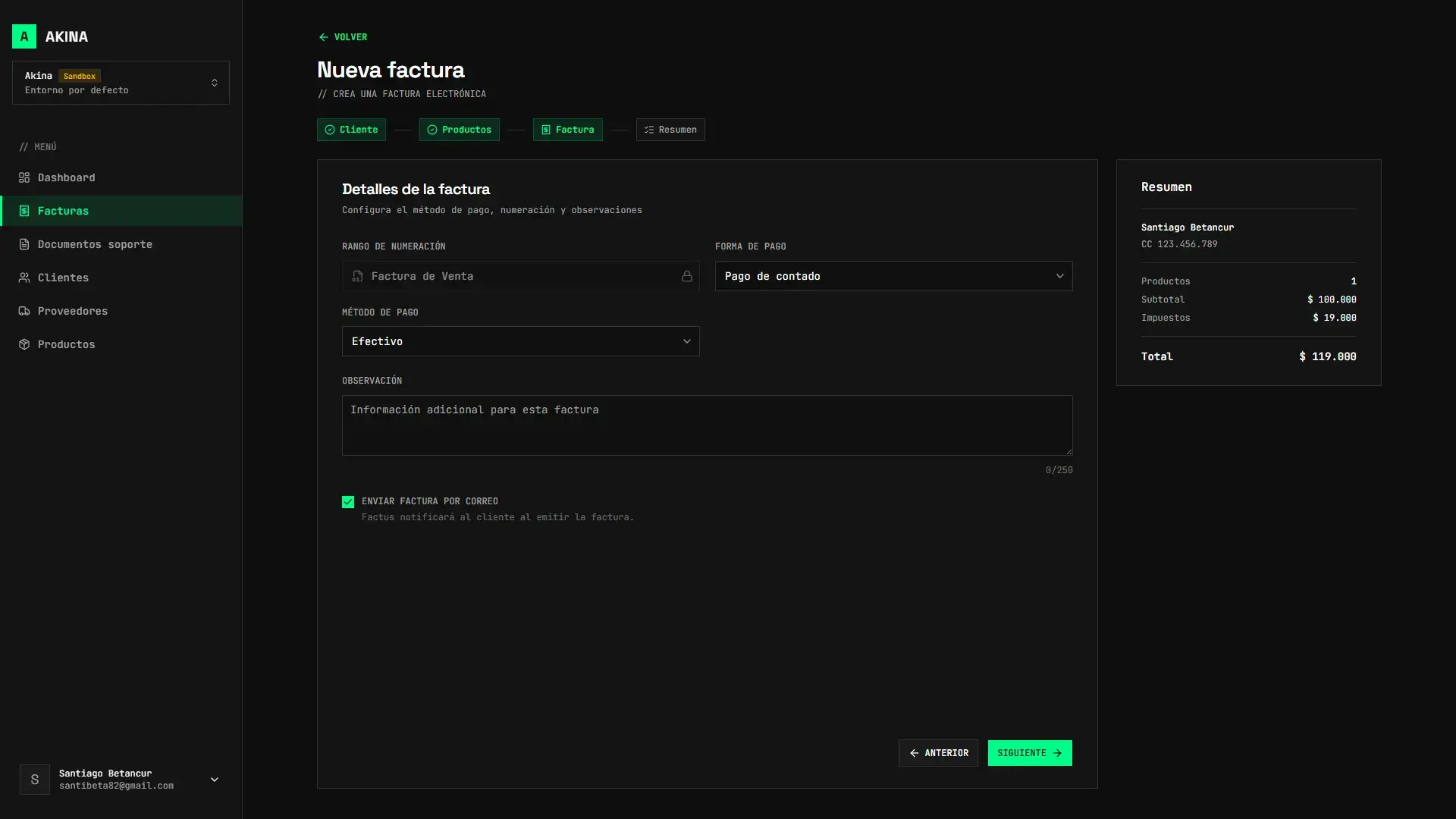Screen dimensions: 1456x819
Task: Click the Volver back link
Action: 343,37
